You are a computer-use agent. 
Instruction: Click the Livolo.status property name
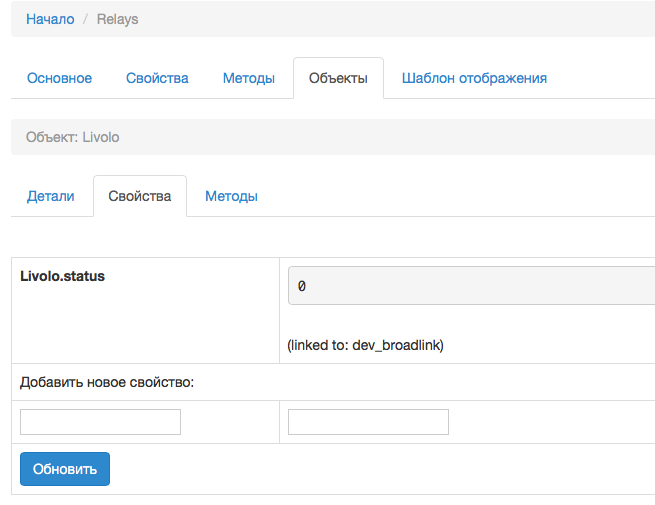click(62, 276)
